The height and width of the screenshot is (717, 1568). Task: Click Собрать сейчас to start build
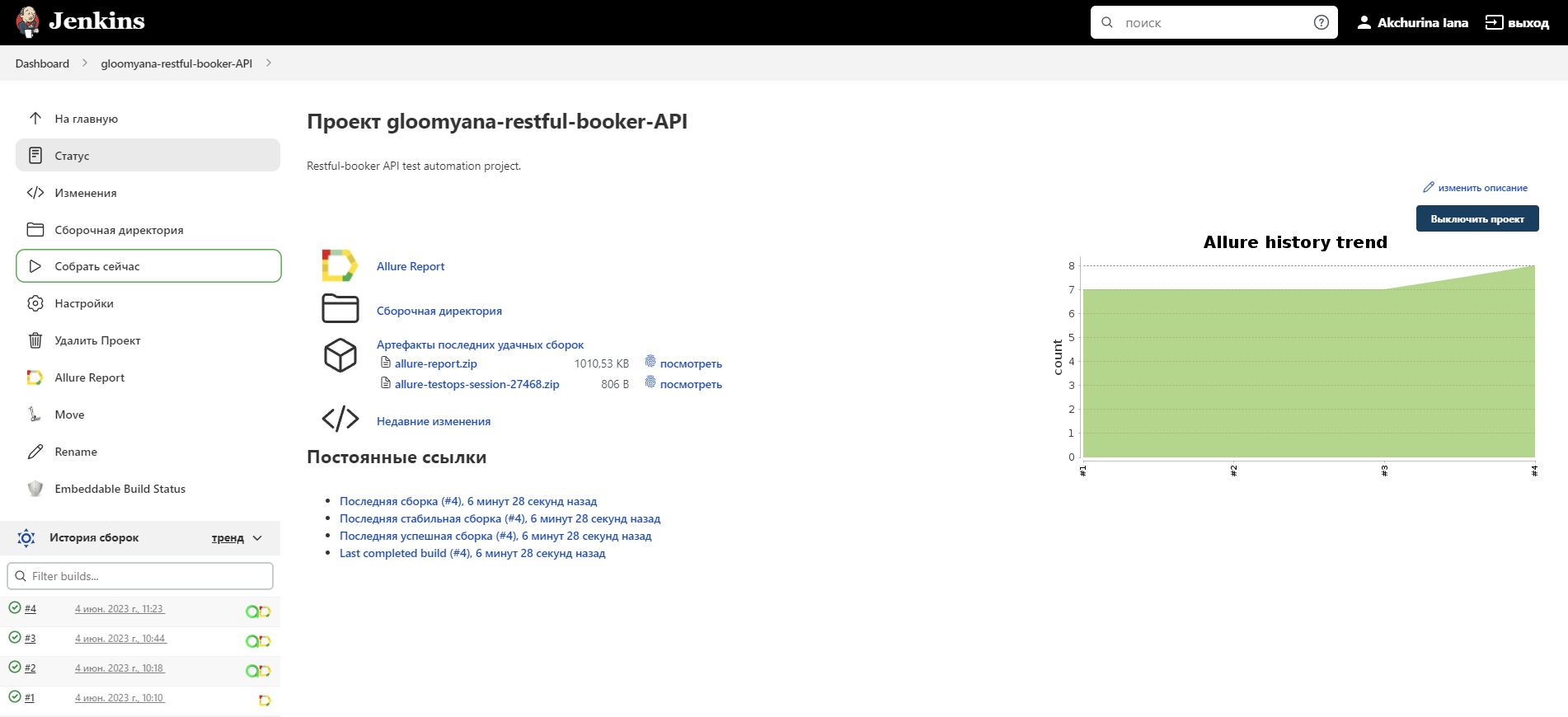(x=148, y=266)
